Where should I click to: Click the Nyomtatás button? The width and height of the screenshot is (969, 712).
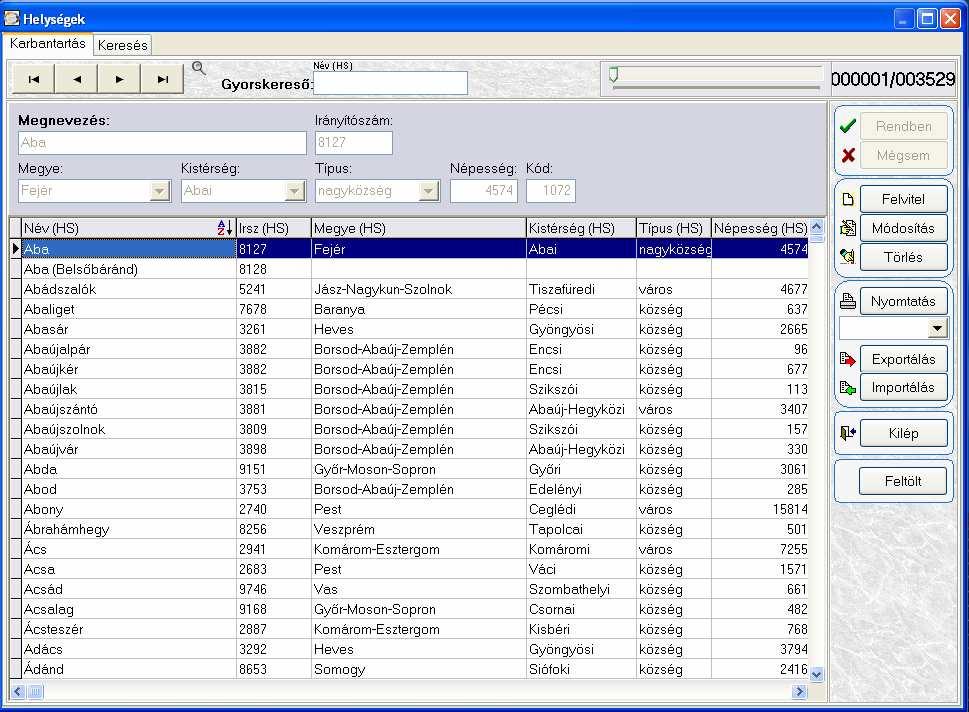click(x=903, y=301)
